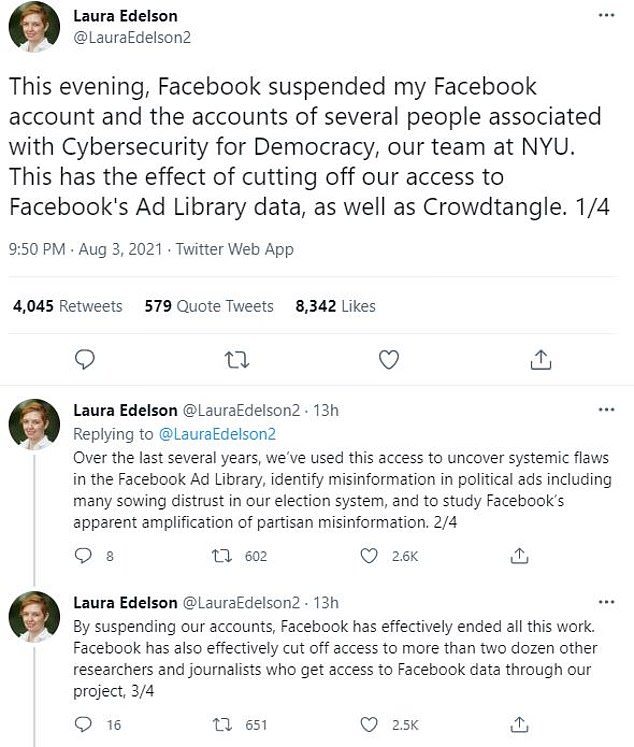Open Laura Edelson's profile photo at top

pos(34,26)
